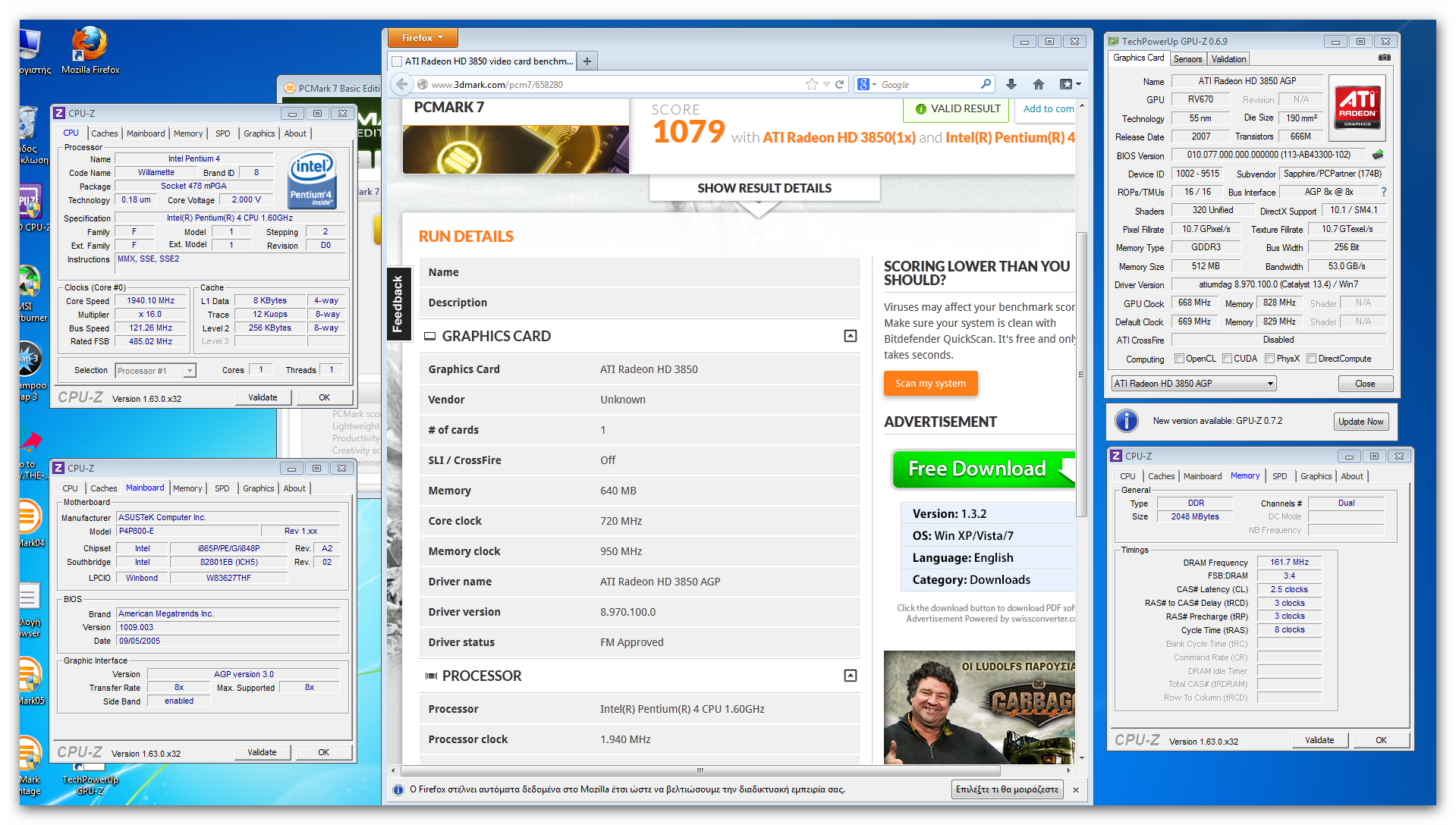Click the Bus Interface question mark

(x=1384, y=192)
